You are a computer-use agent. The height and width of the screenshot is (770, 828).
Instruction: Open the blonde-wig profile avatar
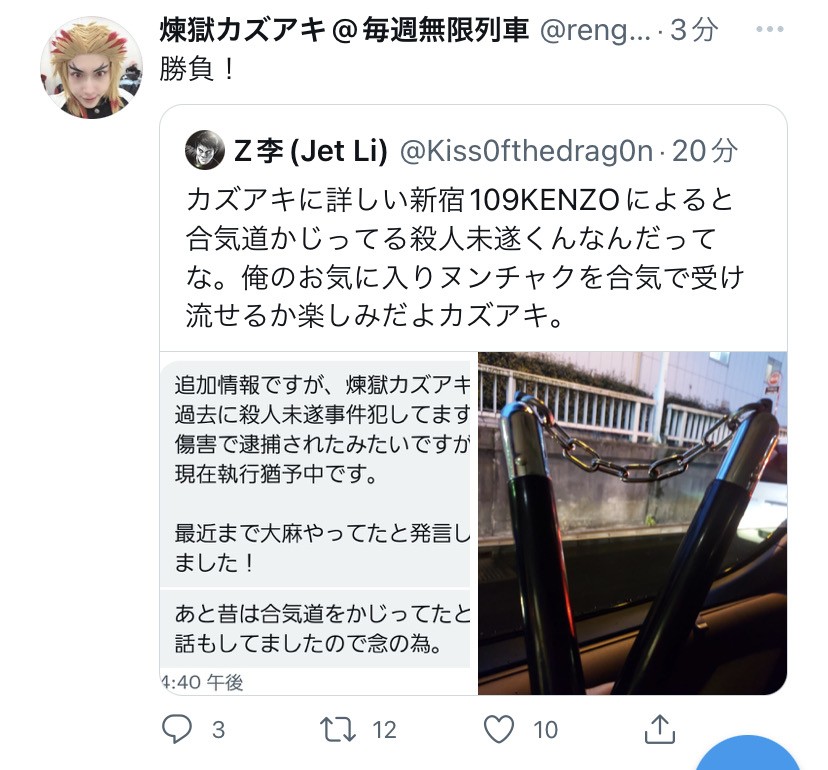pyautogui.click(x=91, y=68)
